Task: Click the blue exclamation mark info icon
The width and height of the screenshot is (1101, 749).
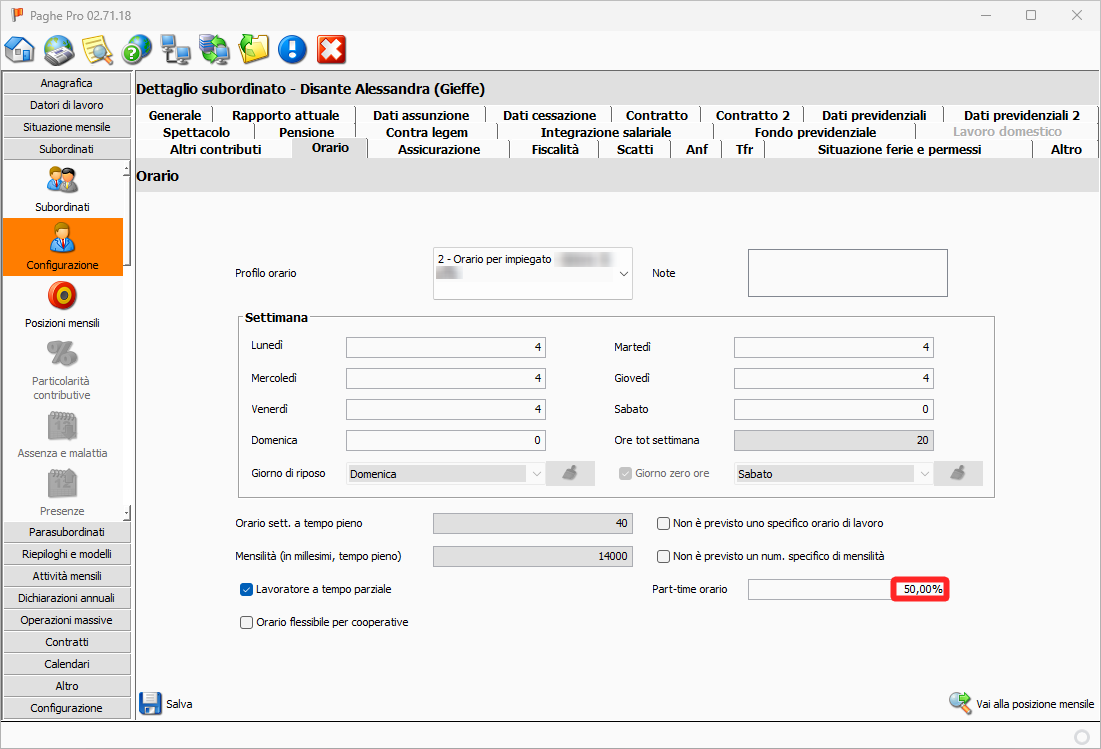Action: click(x=292, y=49)
